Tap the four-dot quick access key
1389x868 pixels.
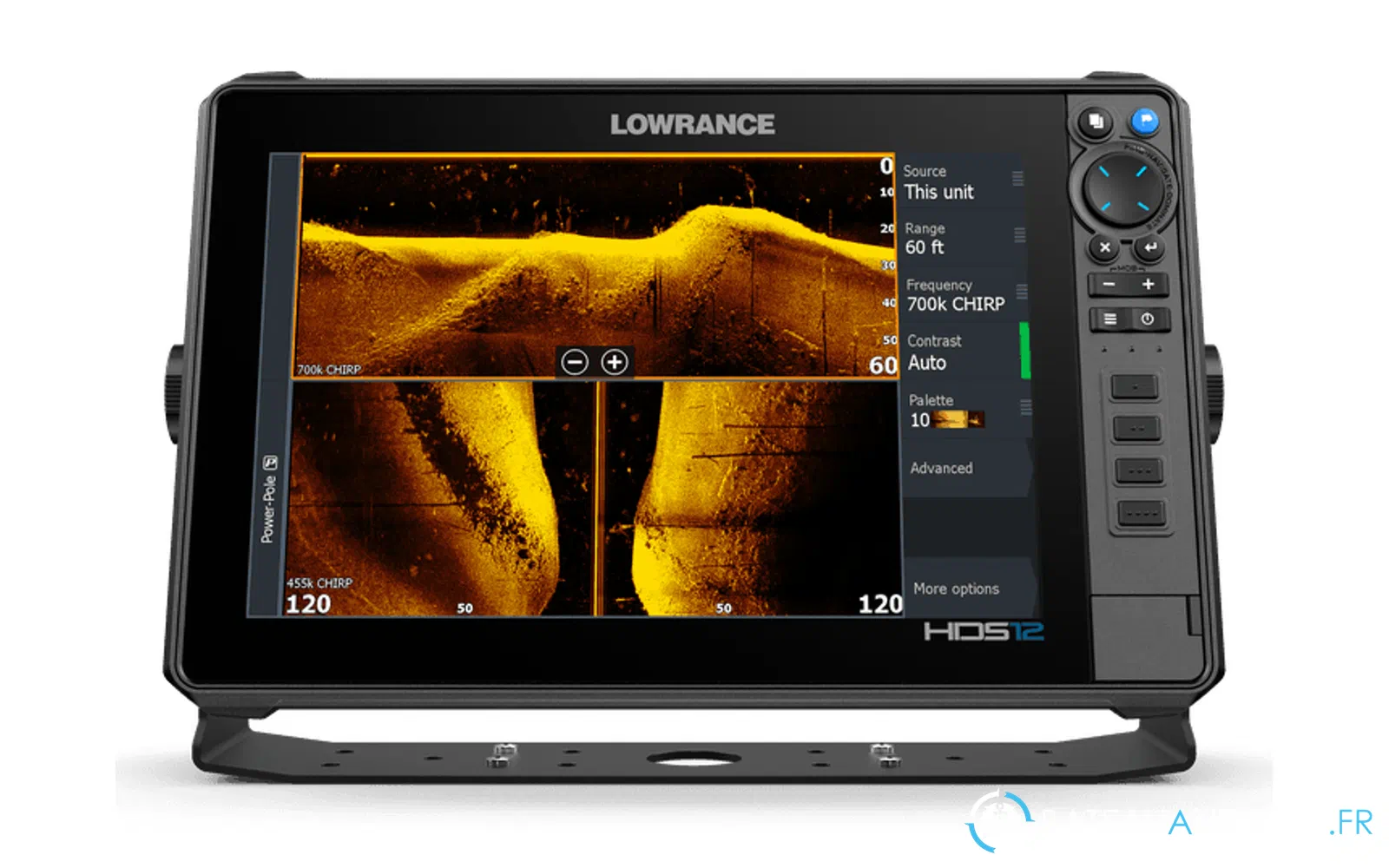coord(1140,513)
